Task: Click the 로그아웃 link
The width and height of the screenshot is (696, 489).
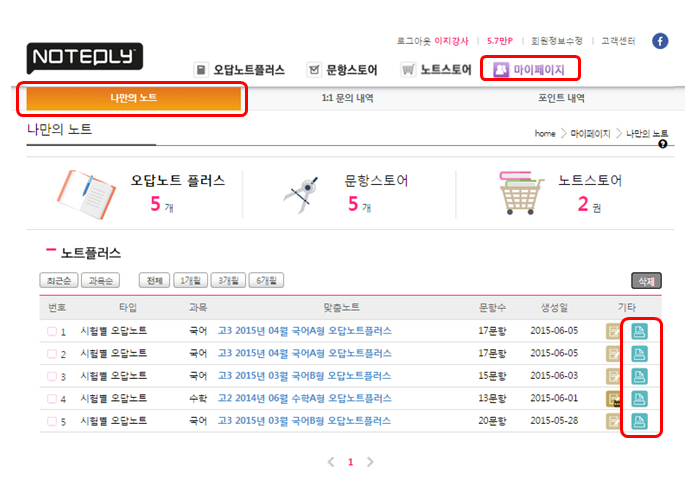Action: pyautogui.click(x=414, y=41)
